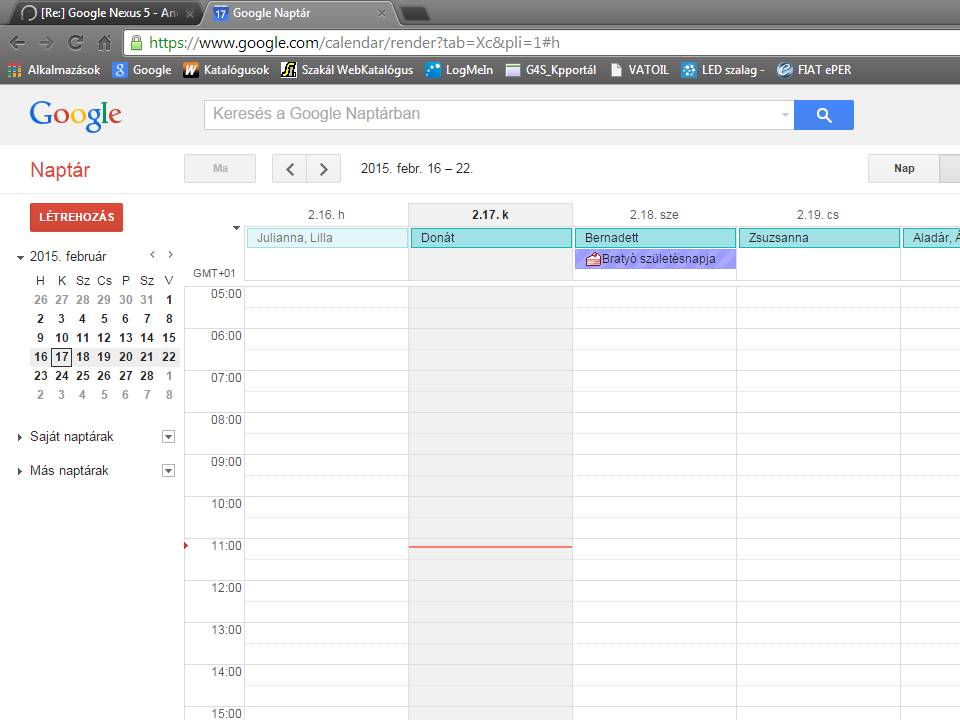
Task: Open the 2.16. h day header
Action: pos(326,215)
